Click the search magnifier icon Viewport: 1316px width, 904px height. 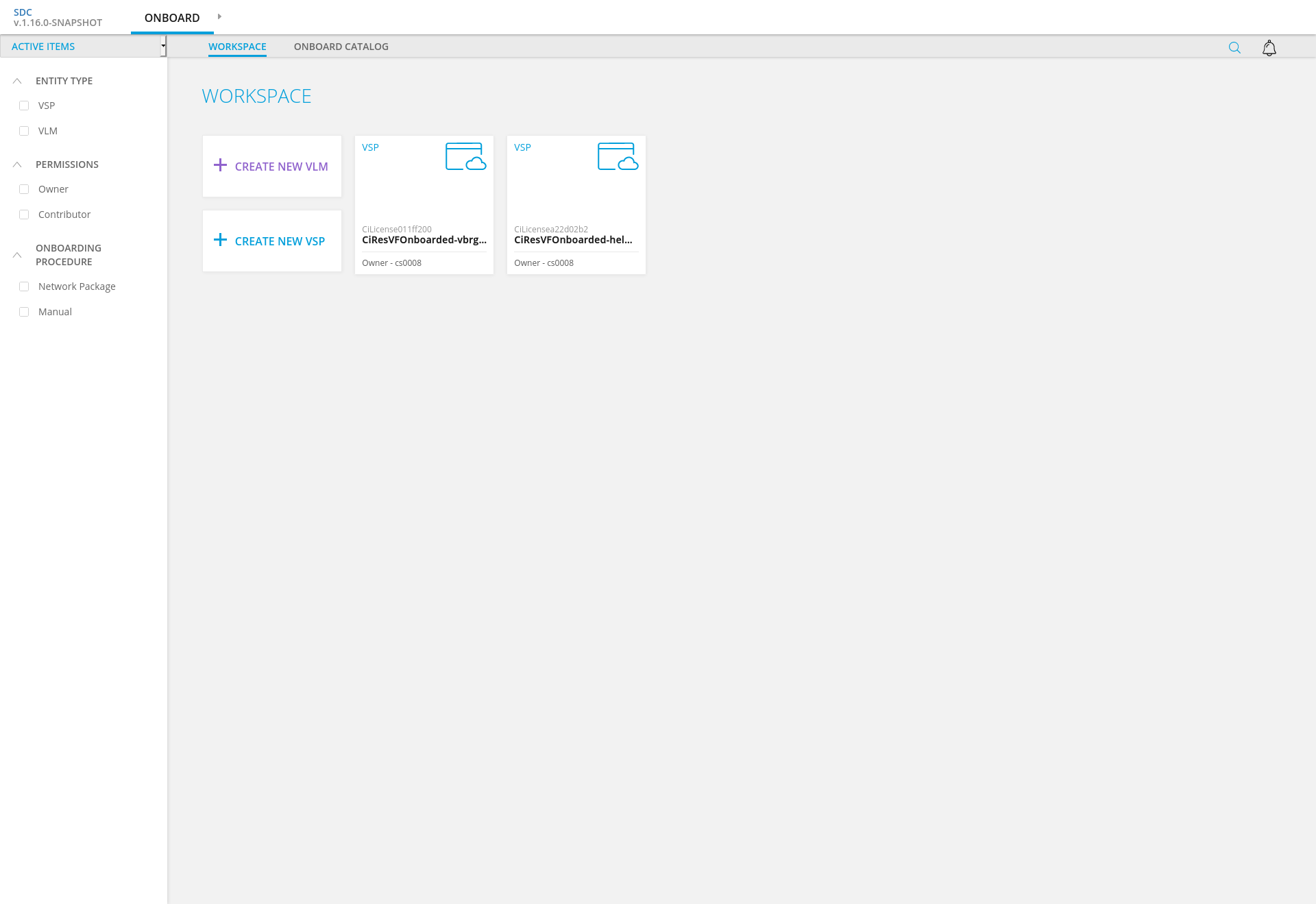[x=1234, y=47]
